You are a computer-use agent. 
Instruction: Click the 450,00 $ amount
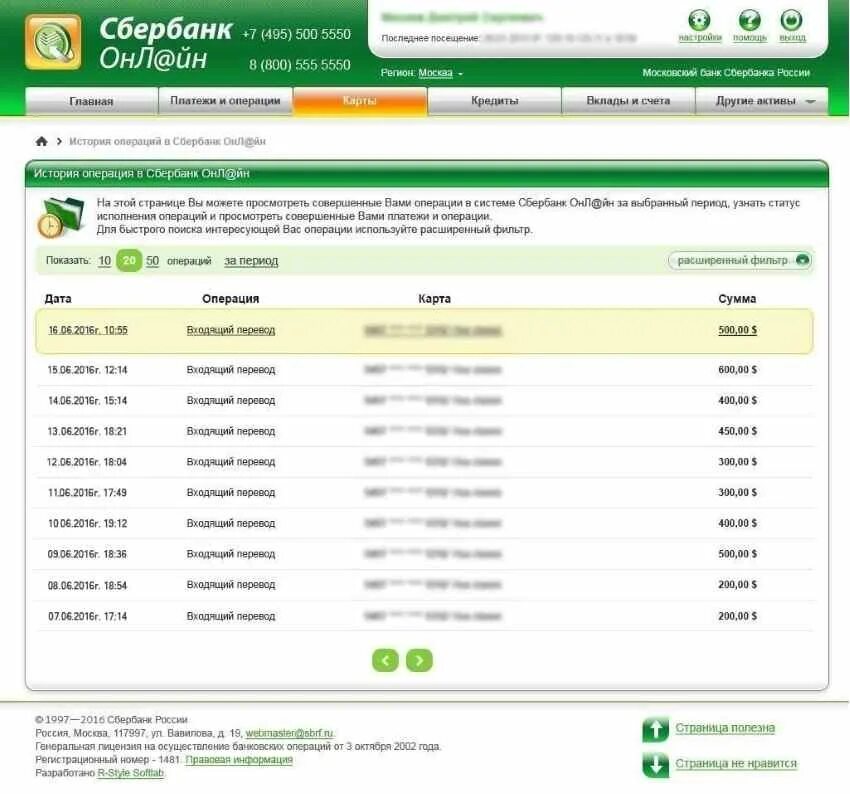pos(737,431)
